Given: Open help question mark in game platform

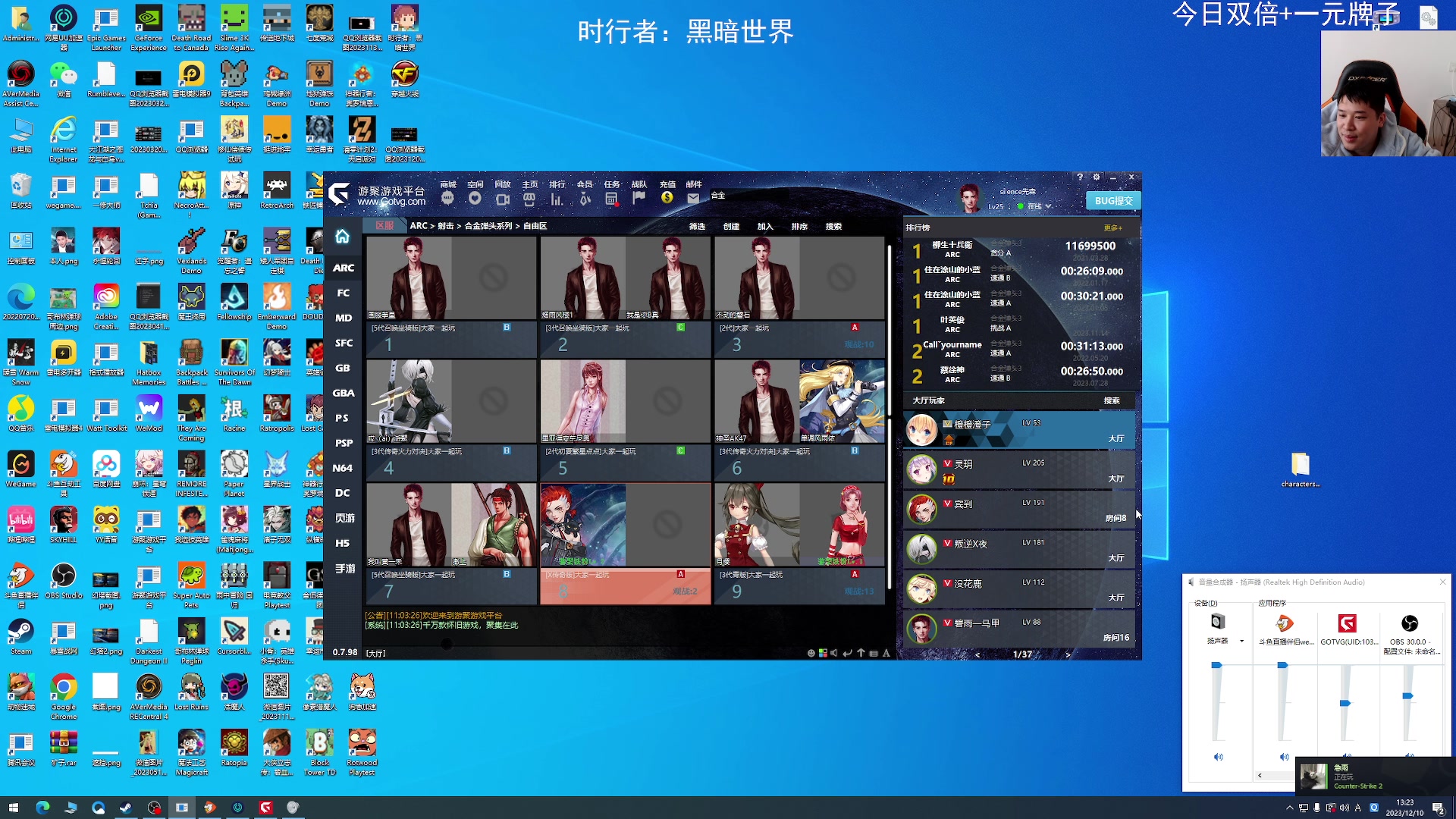Looking at the screenshot, I should click(1080, 177).
